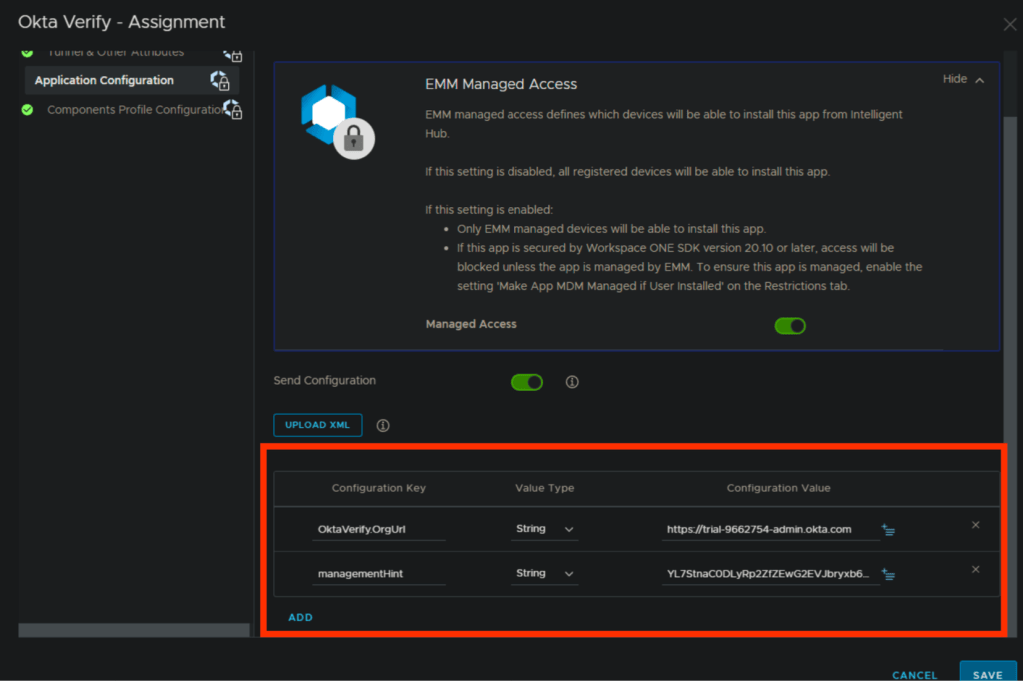Click the sidebar horizontal scrollbar
Image resolution: width=1023 pixels, height=681 pixels.
tap(134, 630)
